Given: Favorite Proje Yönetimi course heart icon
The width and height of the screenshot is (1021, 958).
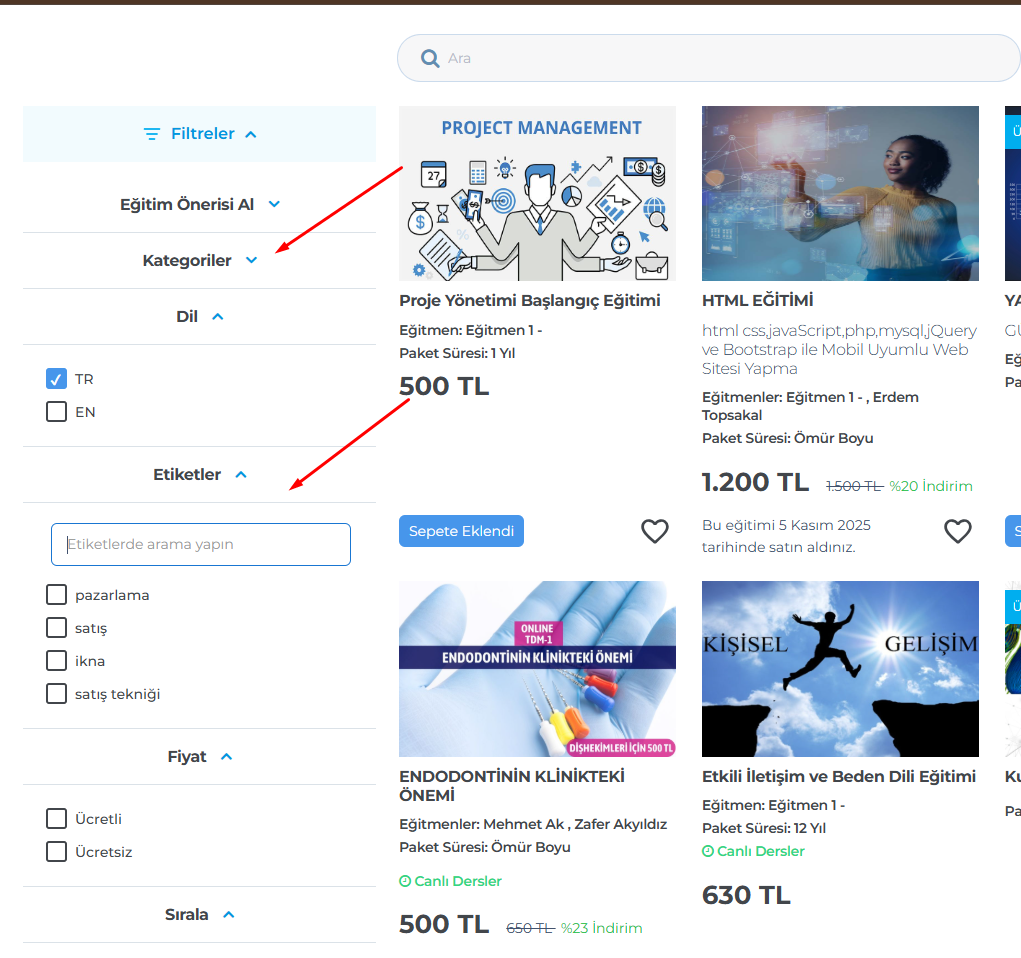Looking at the screenshot, I should point(654,532).
